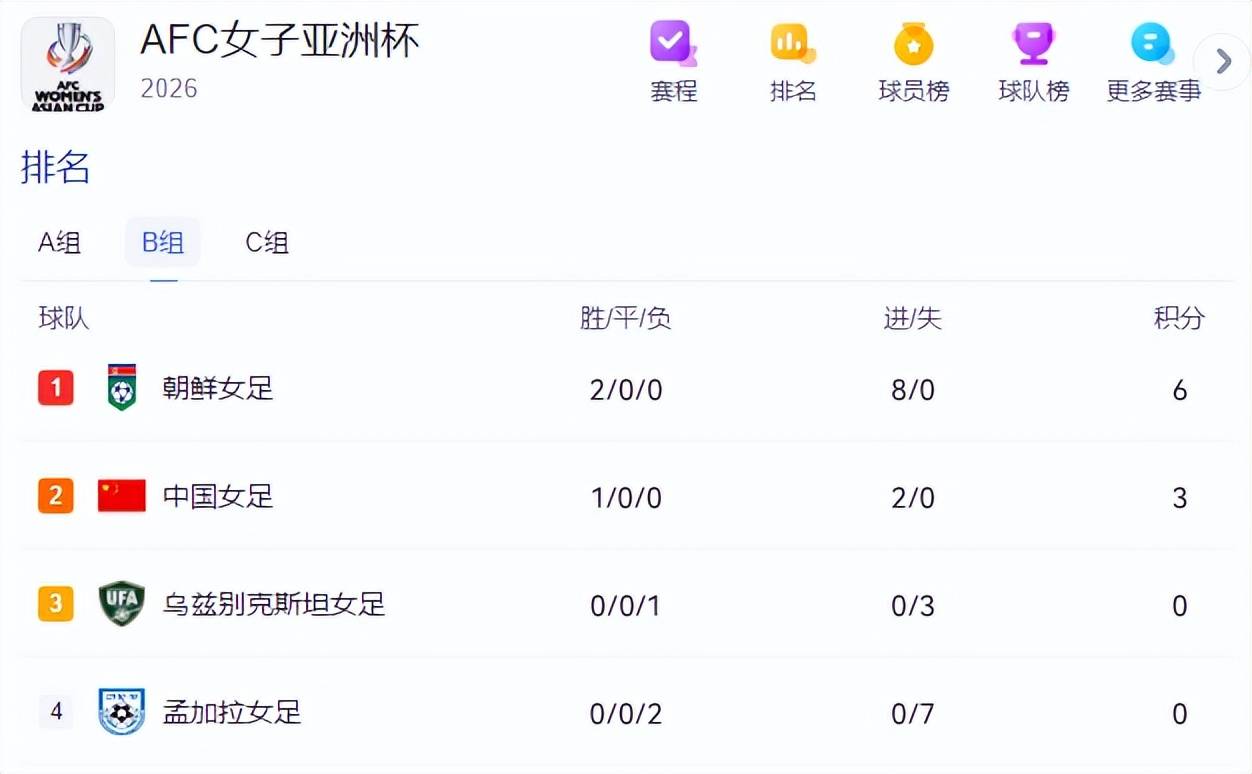
Task: Open the 乌兹别克斯坦女足 team link
Action: (274, 604)
